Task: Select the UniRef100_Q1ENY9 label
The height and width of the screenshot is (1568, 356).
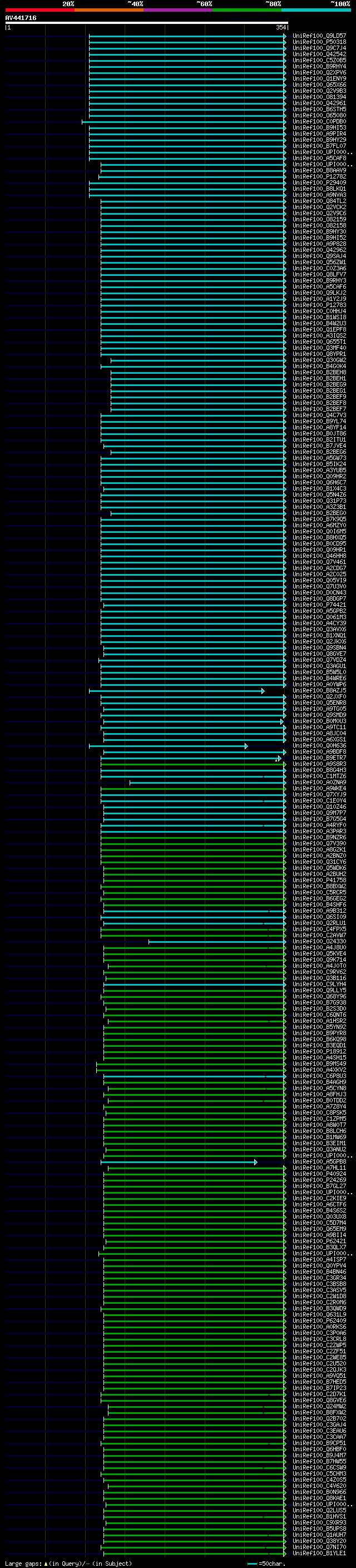Action: [x=319, y=78]
